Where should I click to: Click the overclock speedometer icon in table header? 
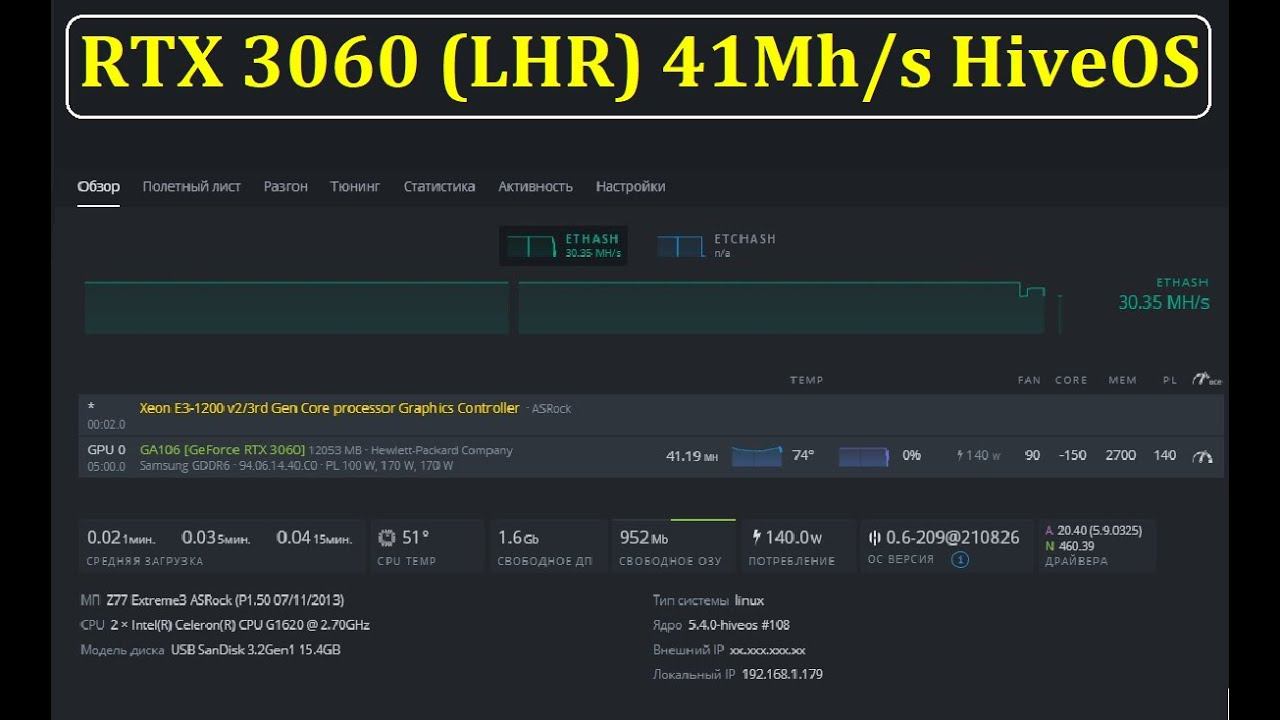[x=1206, y=380]
